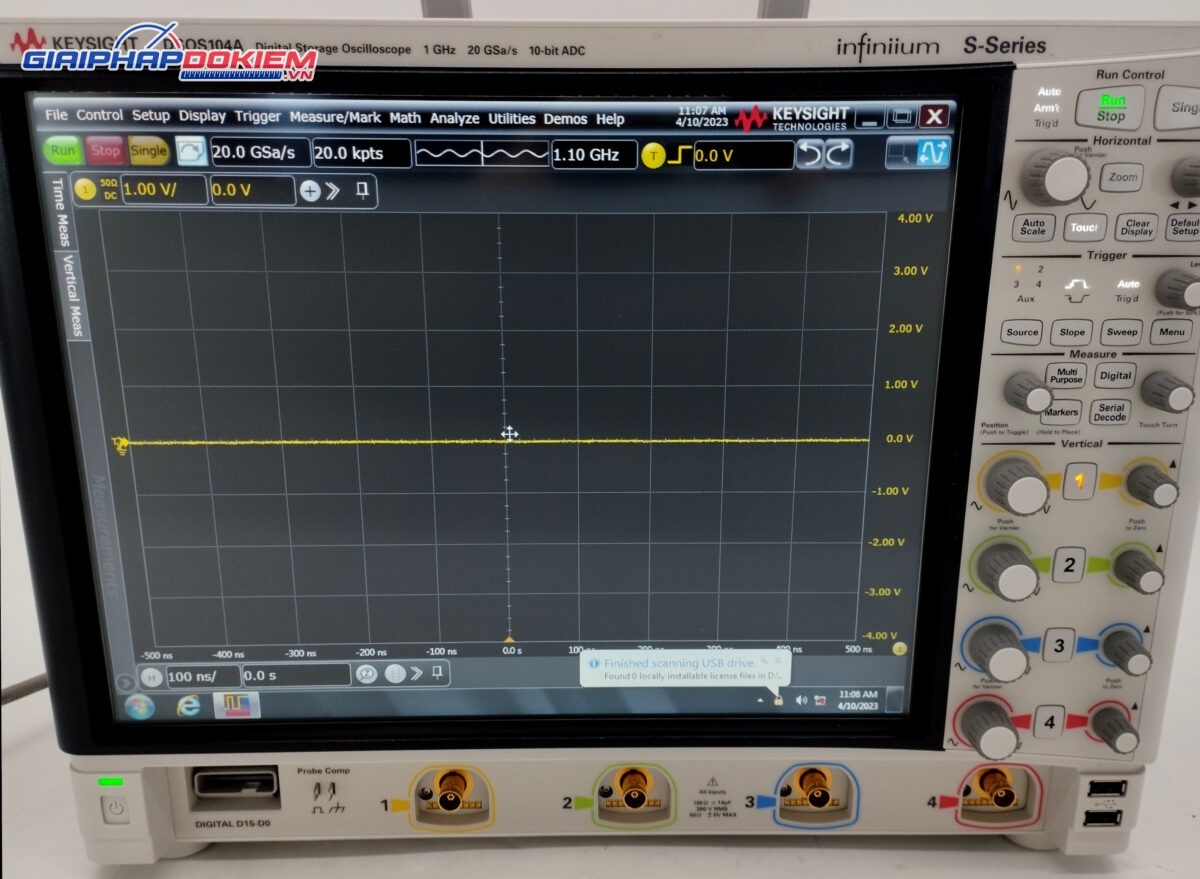Viewport: 1200px width, 879px height.
Task: Click the auto scale icon beside Single
Action: click(x=189, y=152)
